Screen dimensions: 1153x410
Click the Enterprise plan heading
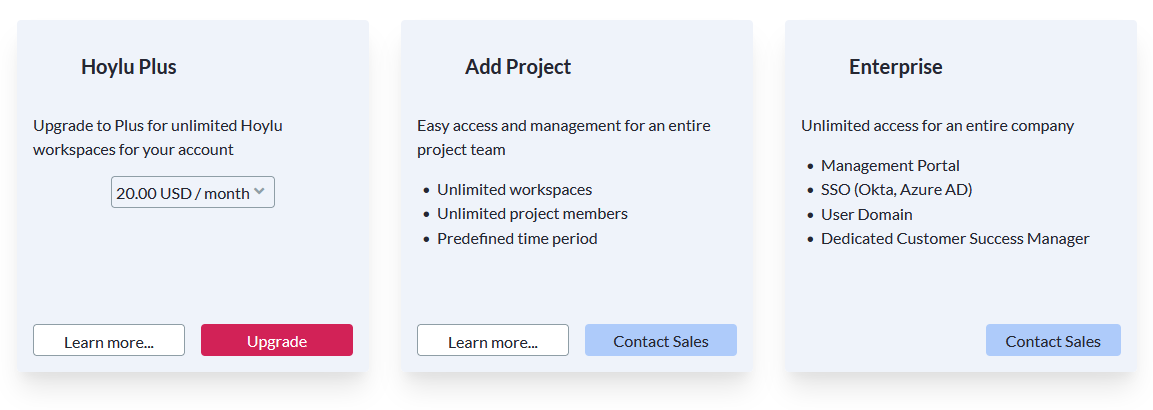pyautogui.click(x=896, y=67)
